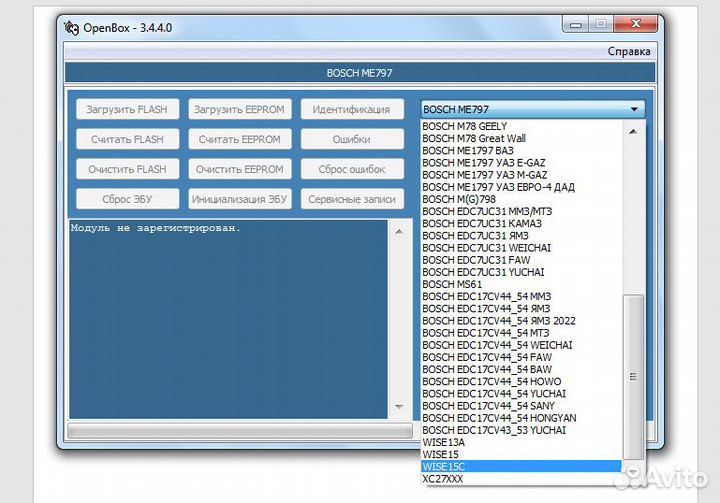
Task: Pick BOSCH ME1797 УАЗ ЕВРО-4 ДАД
Action: click(521, 187)
